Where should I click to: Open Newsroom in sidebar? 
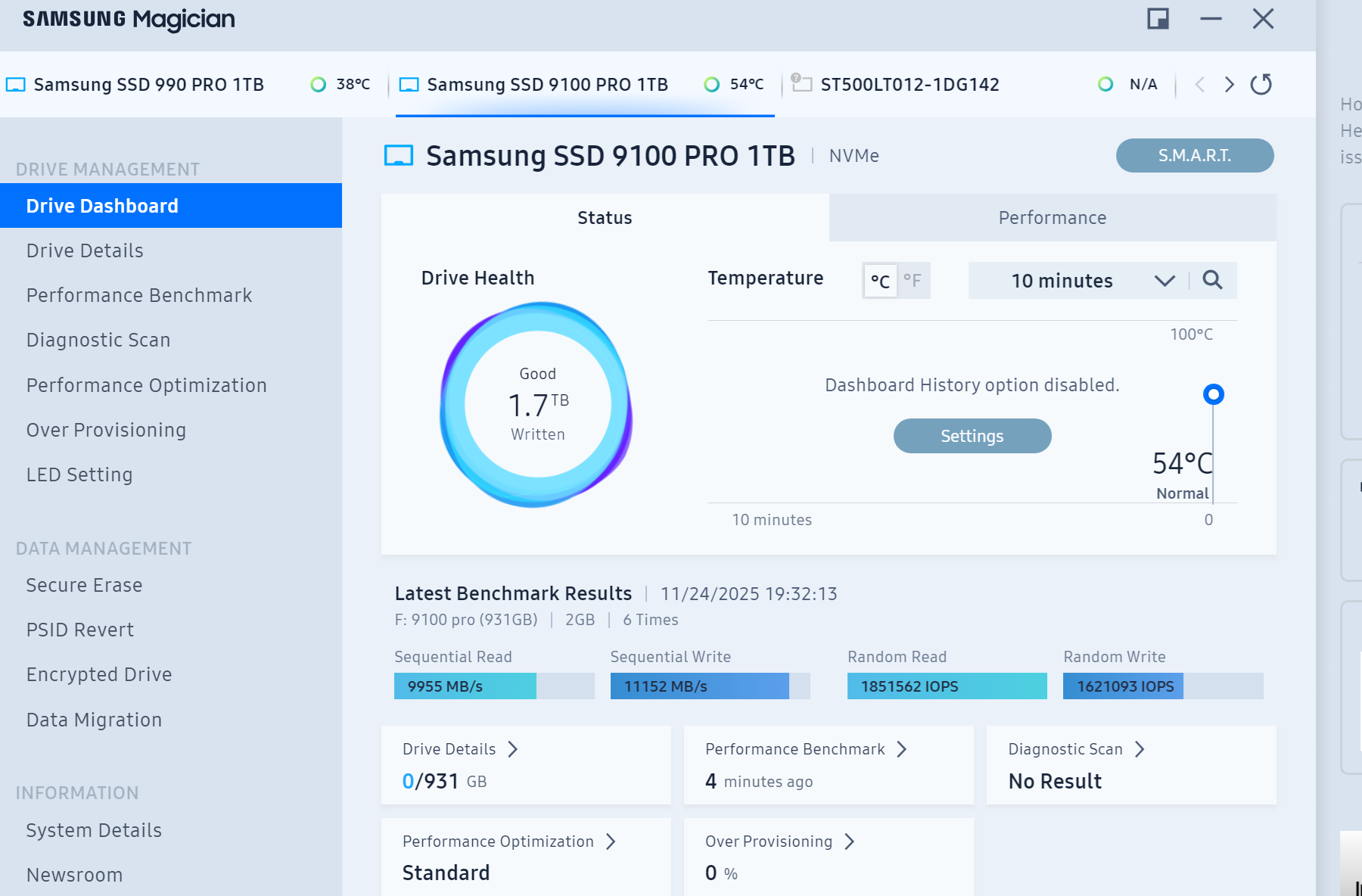(x=171, y=875)
